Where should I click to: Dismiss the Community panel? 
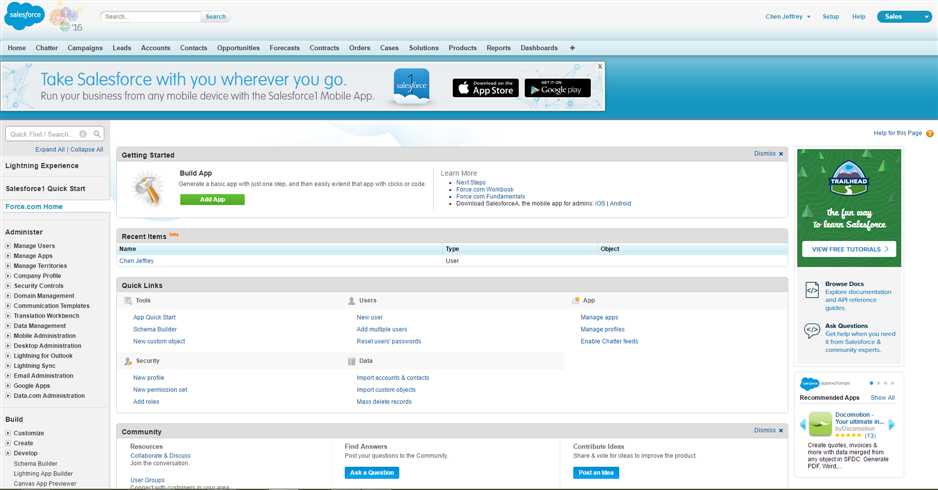pyautogui.click(x=768, y=430)
